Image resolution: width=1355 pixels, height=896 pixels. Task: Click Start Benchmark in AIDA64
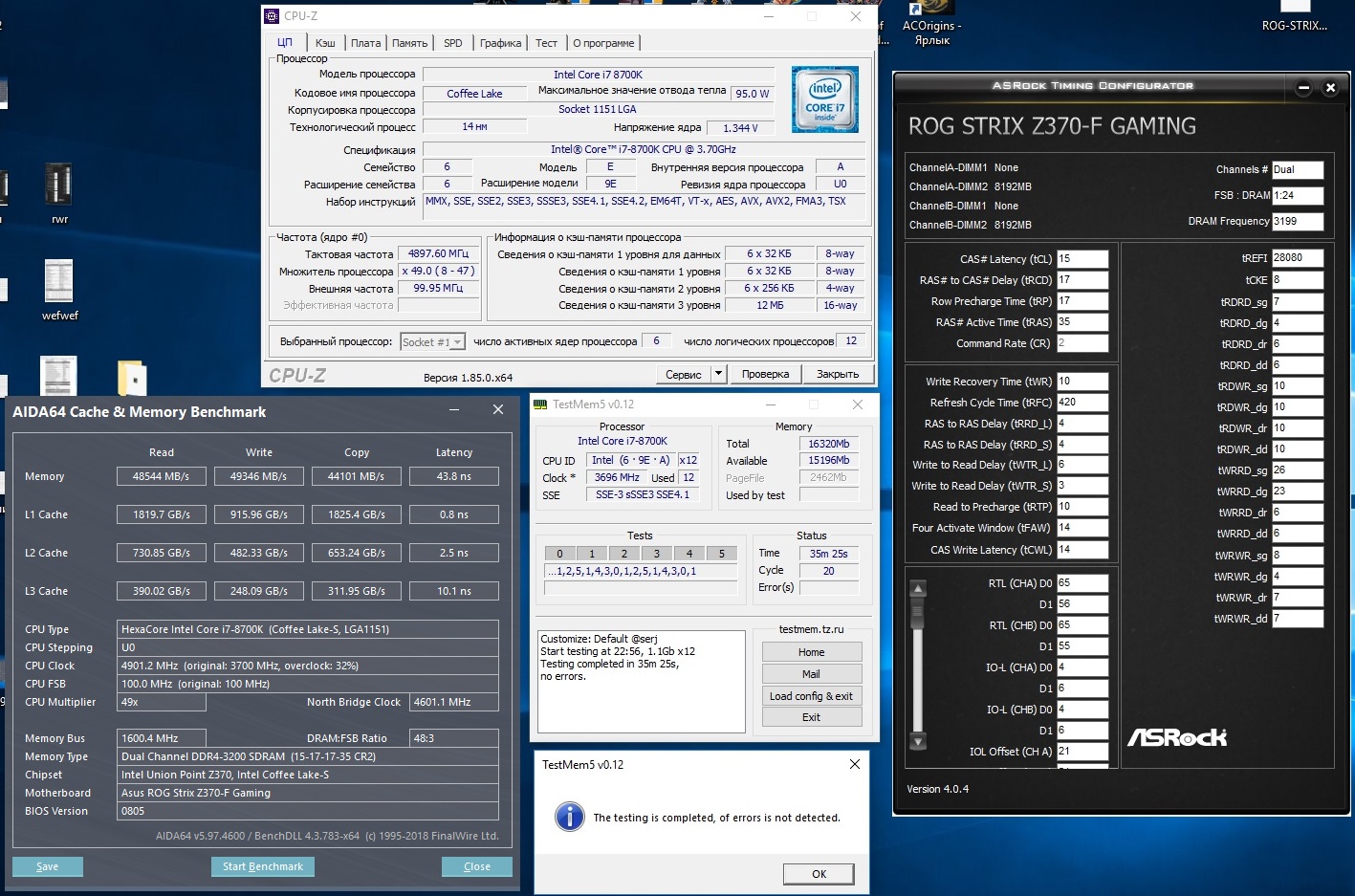(x=263, y=866)
